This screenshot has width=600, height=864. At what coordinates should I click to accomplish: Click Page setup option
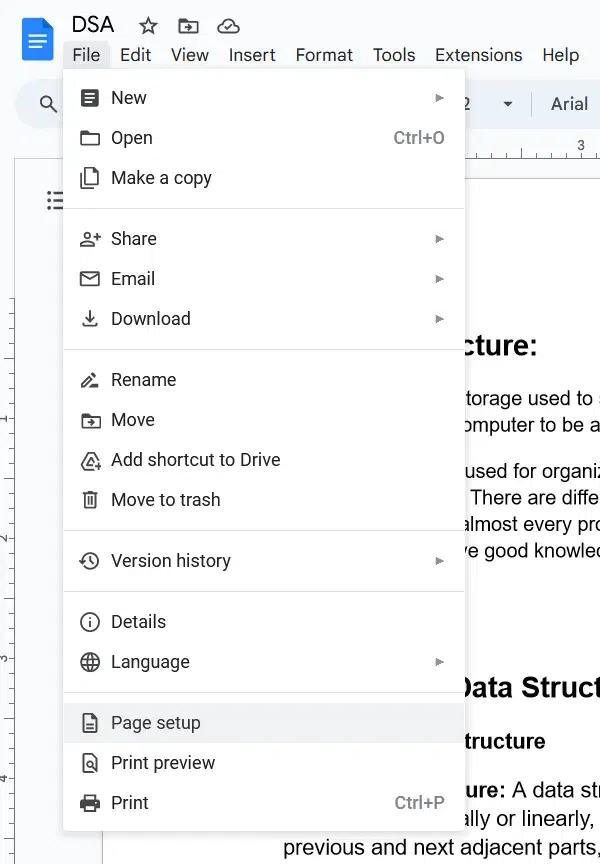[x=156, y=723]
